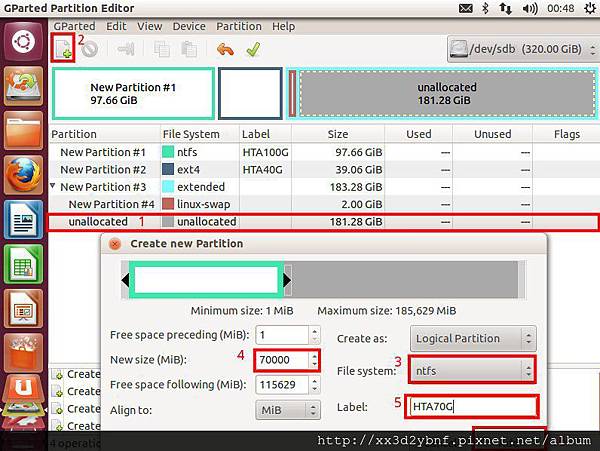Open the Align to MiB dropdown
The image size is (600, 451).
[288, 410]
